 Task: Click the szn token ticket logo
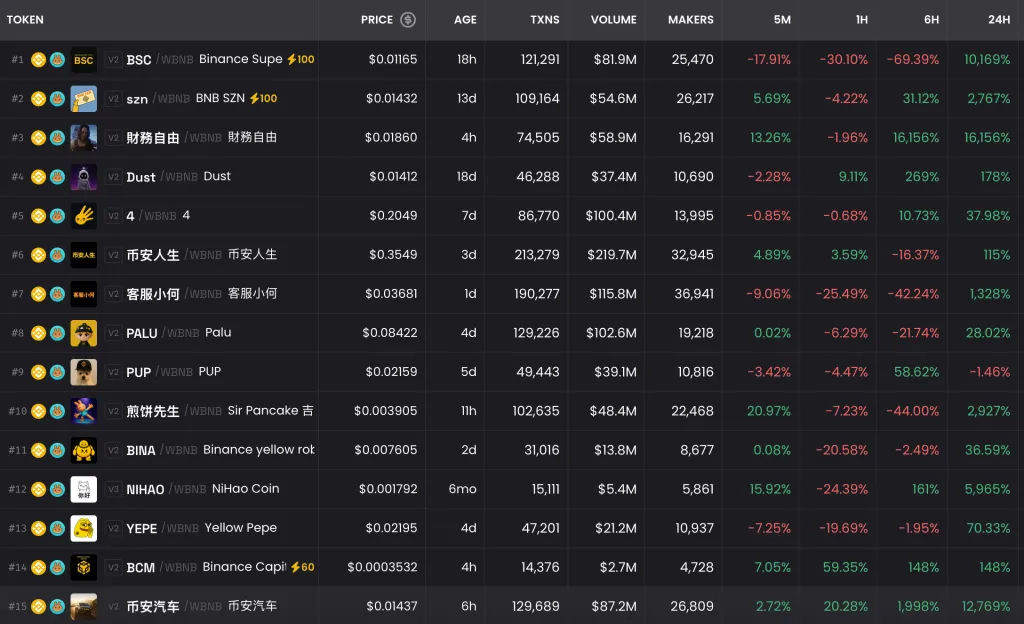(x=84, y=99)
